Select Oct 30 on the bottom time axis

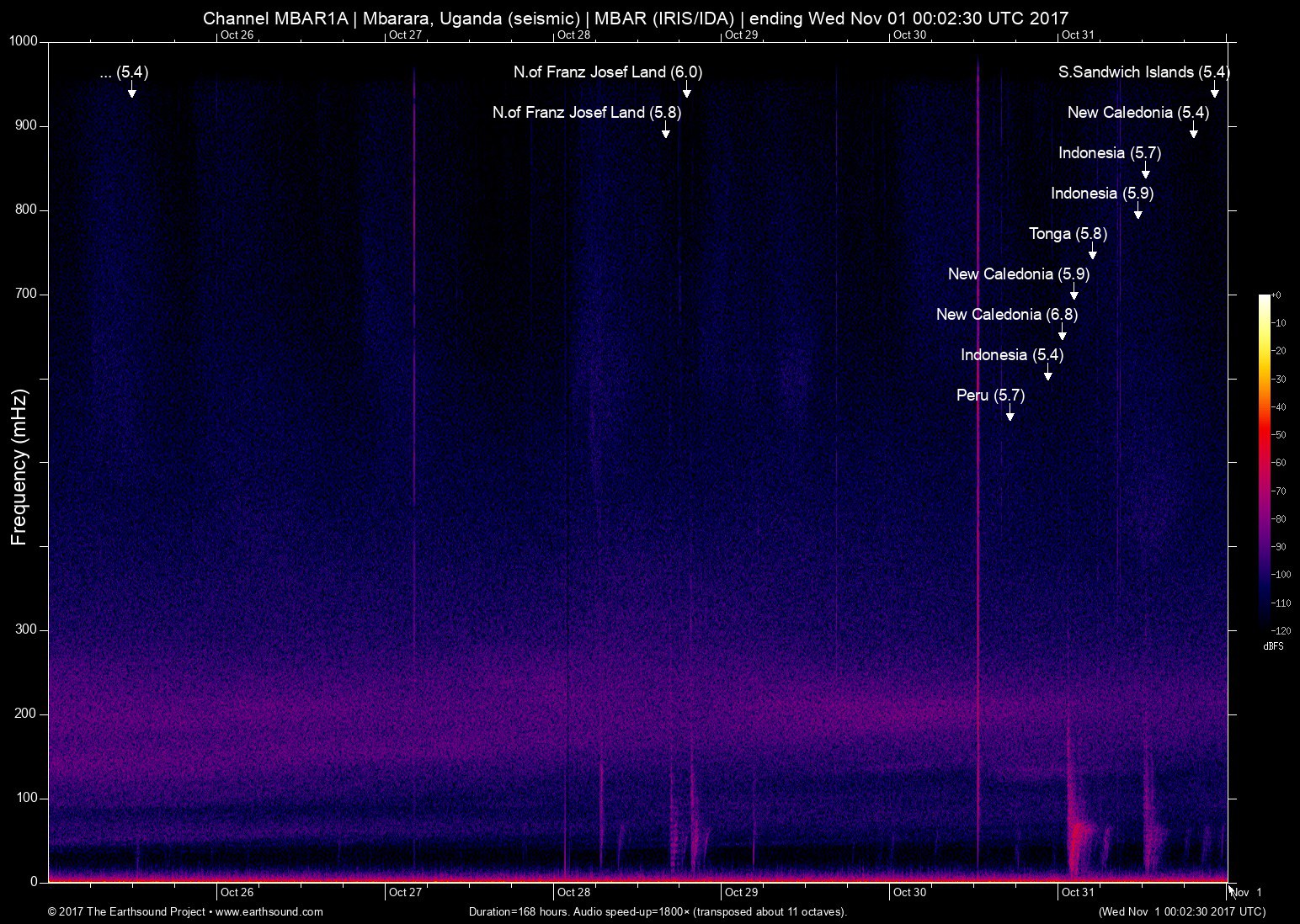tap(910, 892)
